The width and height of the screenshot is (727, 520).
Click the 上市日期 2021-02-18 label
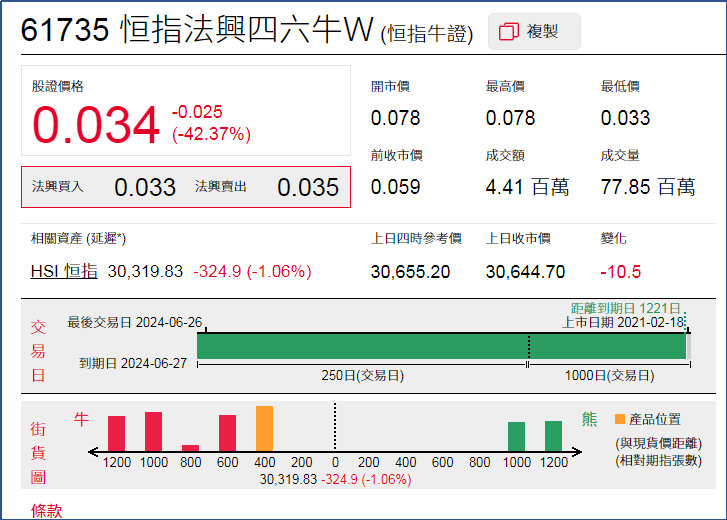(623, 323)
